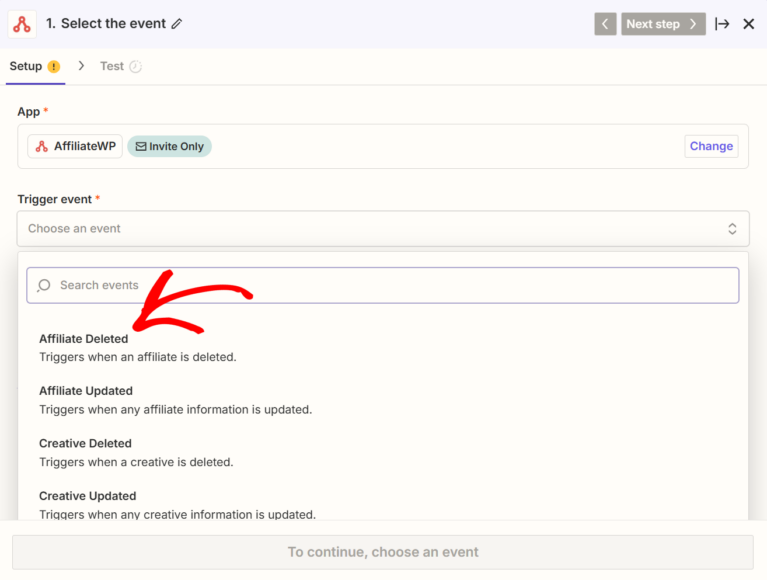This screenshot has width=767, height=580.
Task: Click 'Triggers when any affiliate information is updated.'
Action: 176,409
